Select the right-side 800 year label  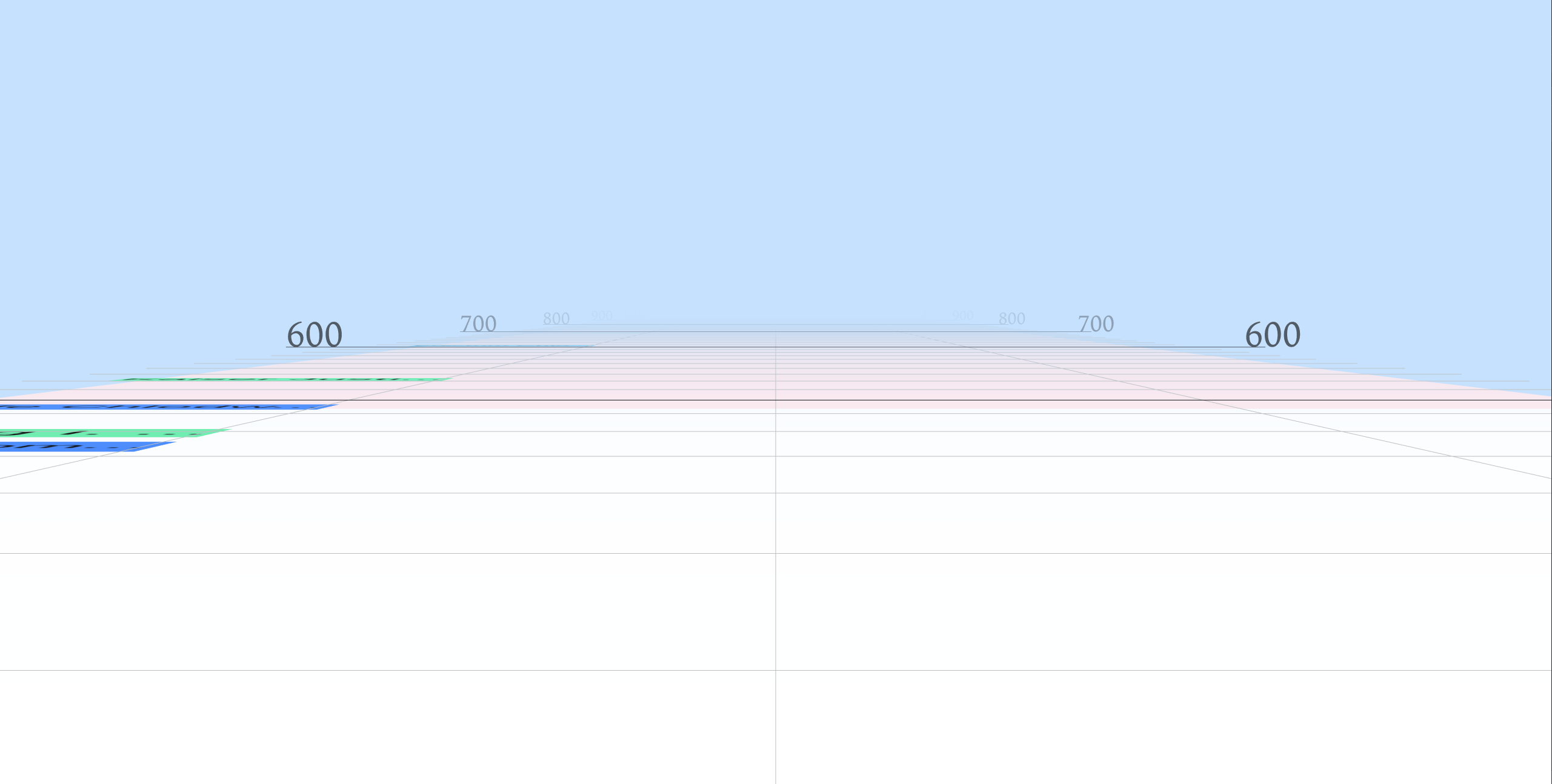coord(1011,319)
